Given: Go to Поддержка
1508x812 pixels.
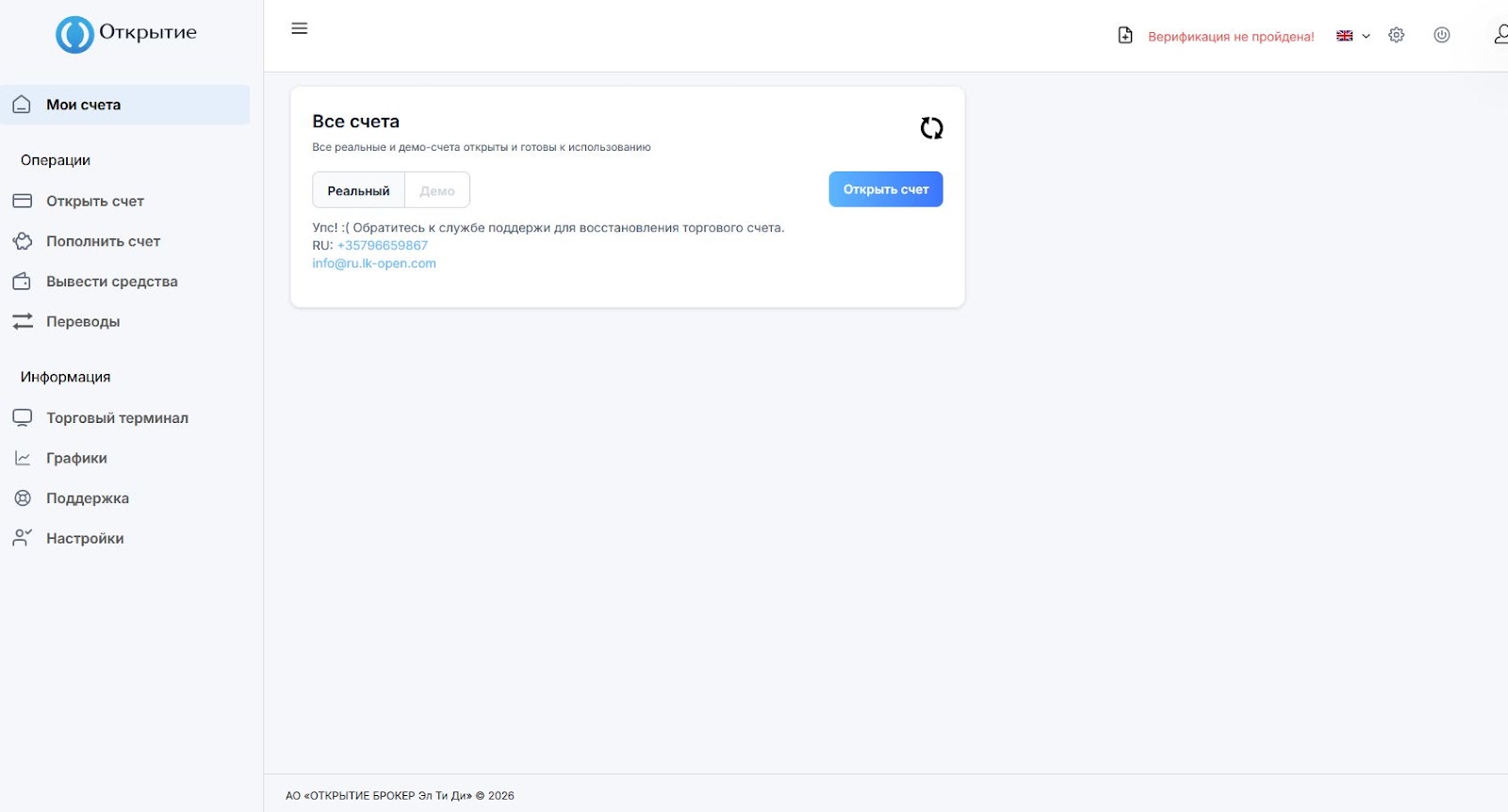Looking at the screenshot, I should [88, 498].
